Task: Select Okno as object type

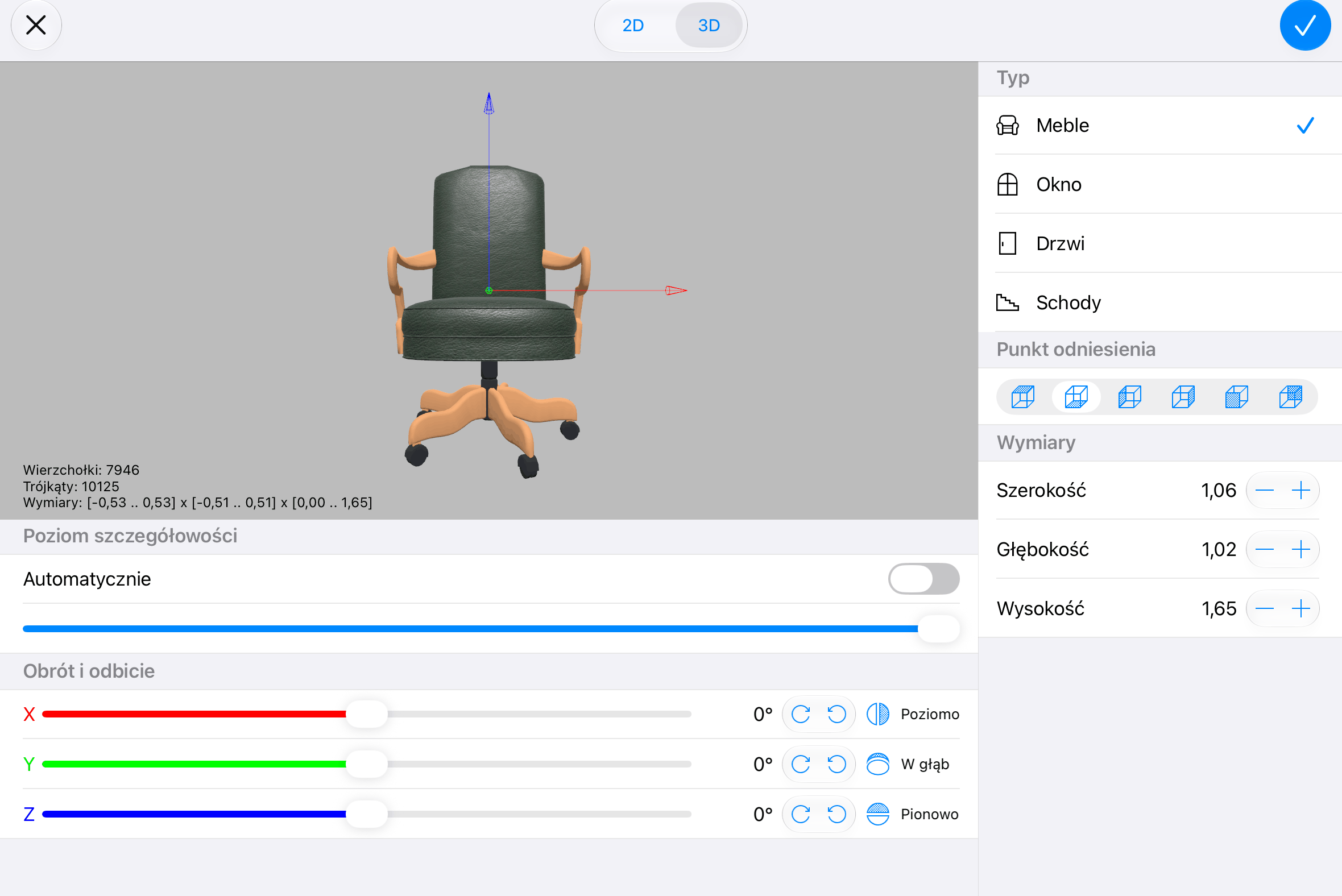Action: pos(1159,184)
